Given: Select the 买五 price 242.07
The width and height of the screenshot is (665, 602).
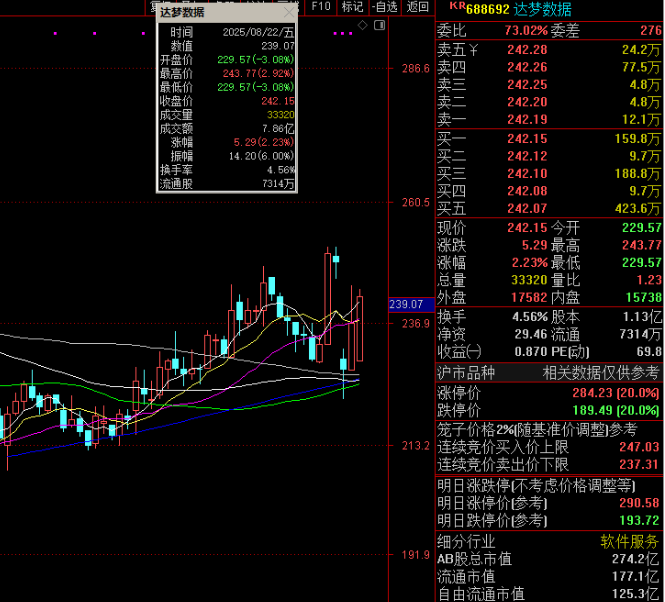Looking at the screenshot, I should pos(527,209).
